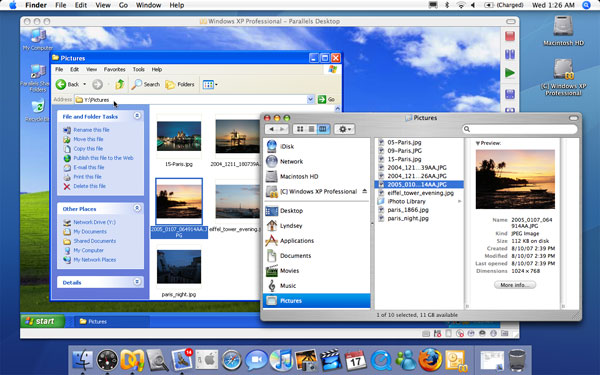This screenshot has height=375, width=600.
Task: Collapse the File and Folder Tasks panel
Action: [137, 116]
